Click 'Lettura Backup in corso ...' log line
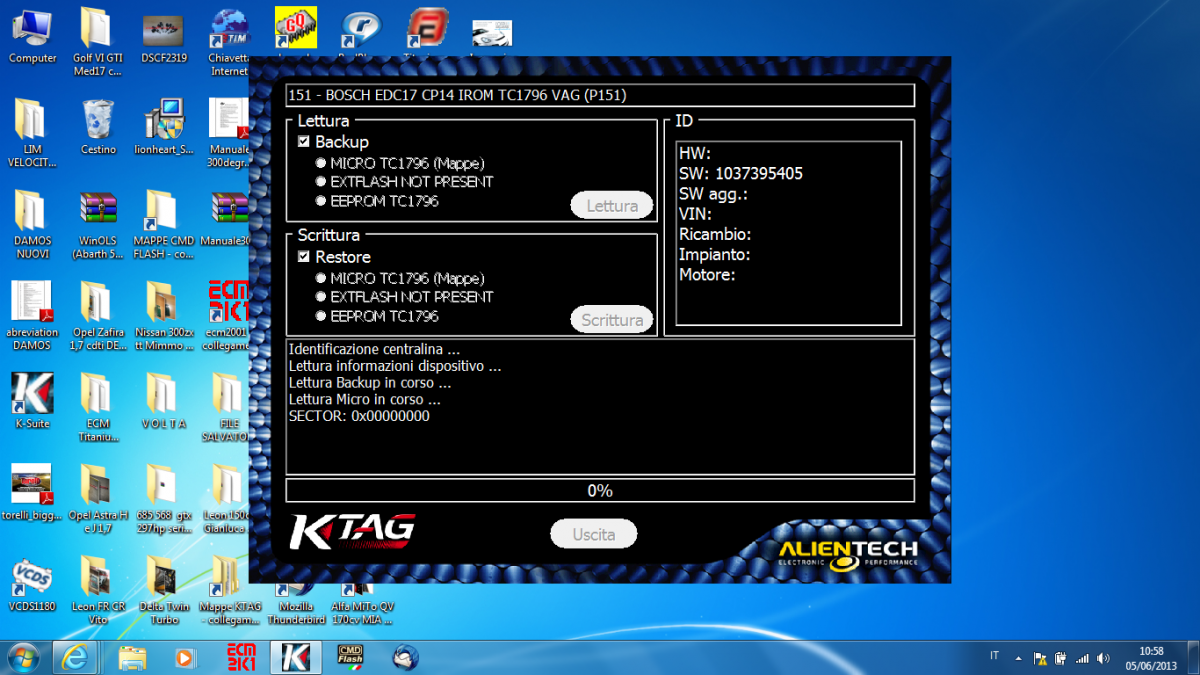 pos(370,383)
